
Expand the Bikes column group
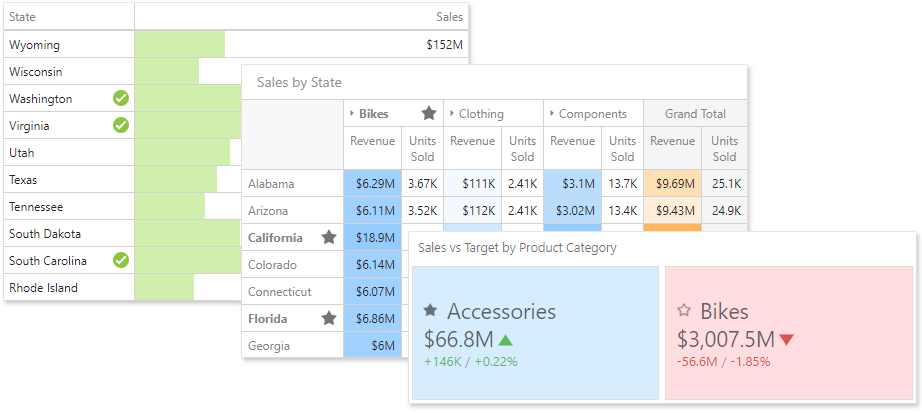point(352,114)
